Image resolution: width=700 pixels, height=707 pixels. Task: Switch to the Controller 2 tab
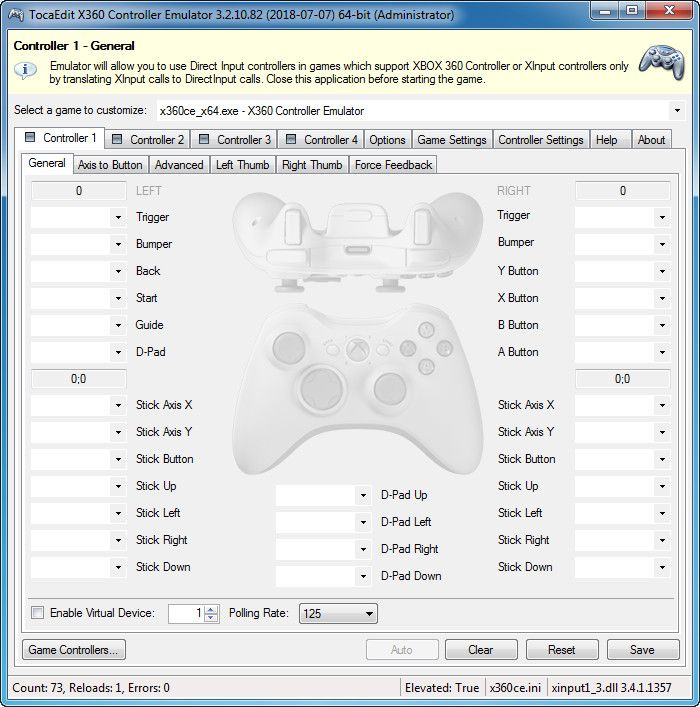pyautogui.click(x=147, y=139)
